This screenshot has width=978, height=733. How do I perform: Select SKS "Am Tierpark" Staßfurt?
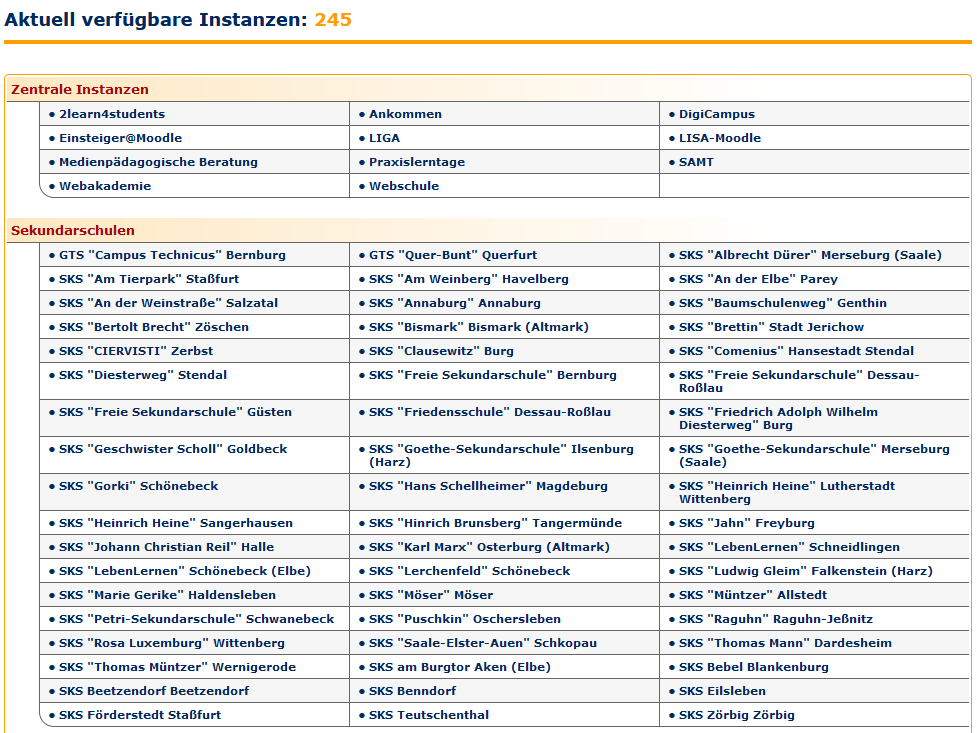148,279
